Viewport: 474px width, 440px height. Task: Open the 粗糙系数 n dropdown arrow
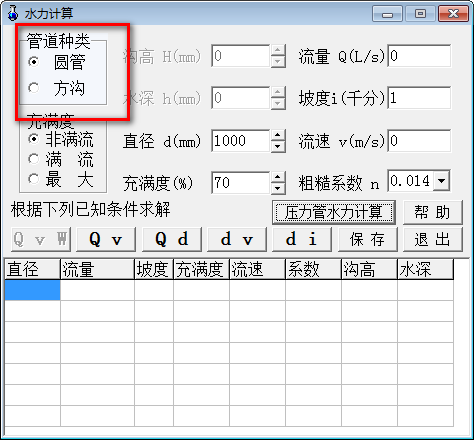point(442,181)
